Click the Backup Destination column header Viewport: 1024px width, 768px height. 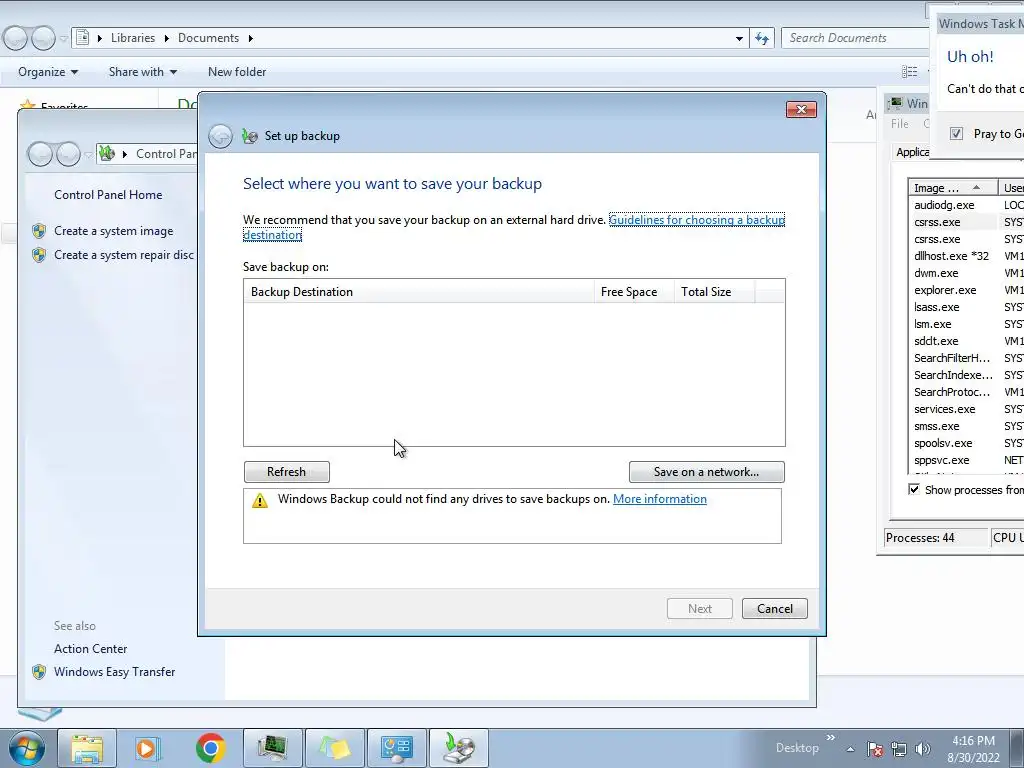click(419, 292)
